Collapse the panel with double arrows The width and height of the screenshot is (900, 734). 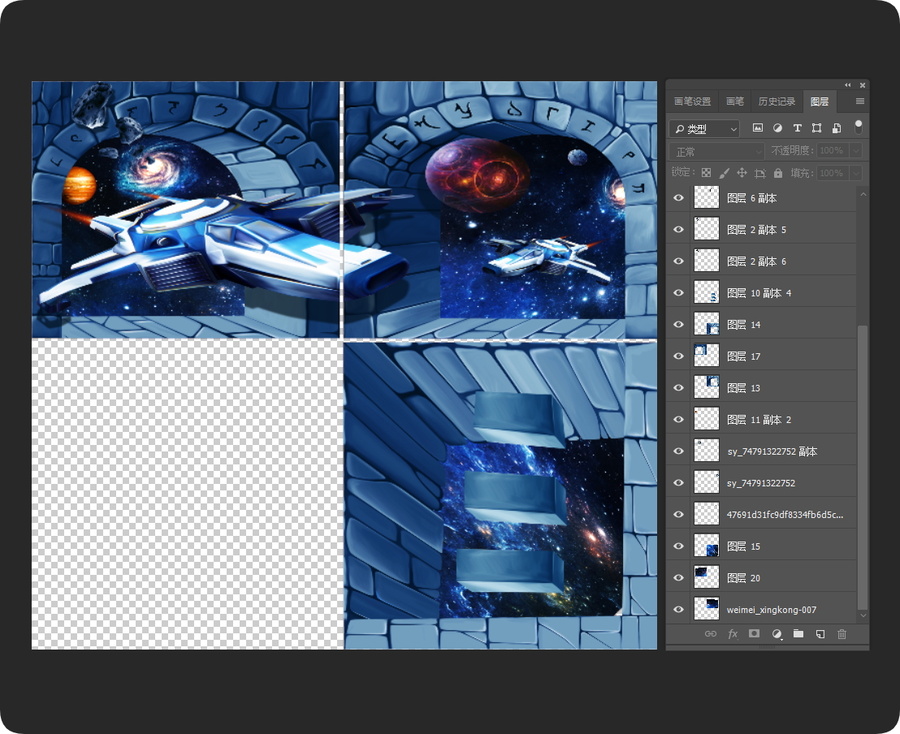click(848, 85)
